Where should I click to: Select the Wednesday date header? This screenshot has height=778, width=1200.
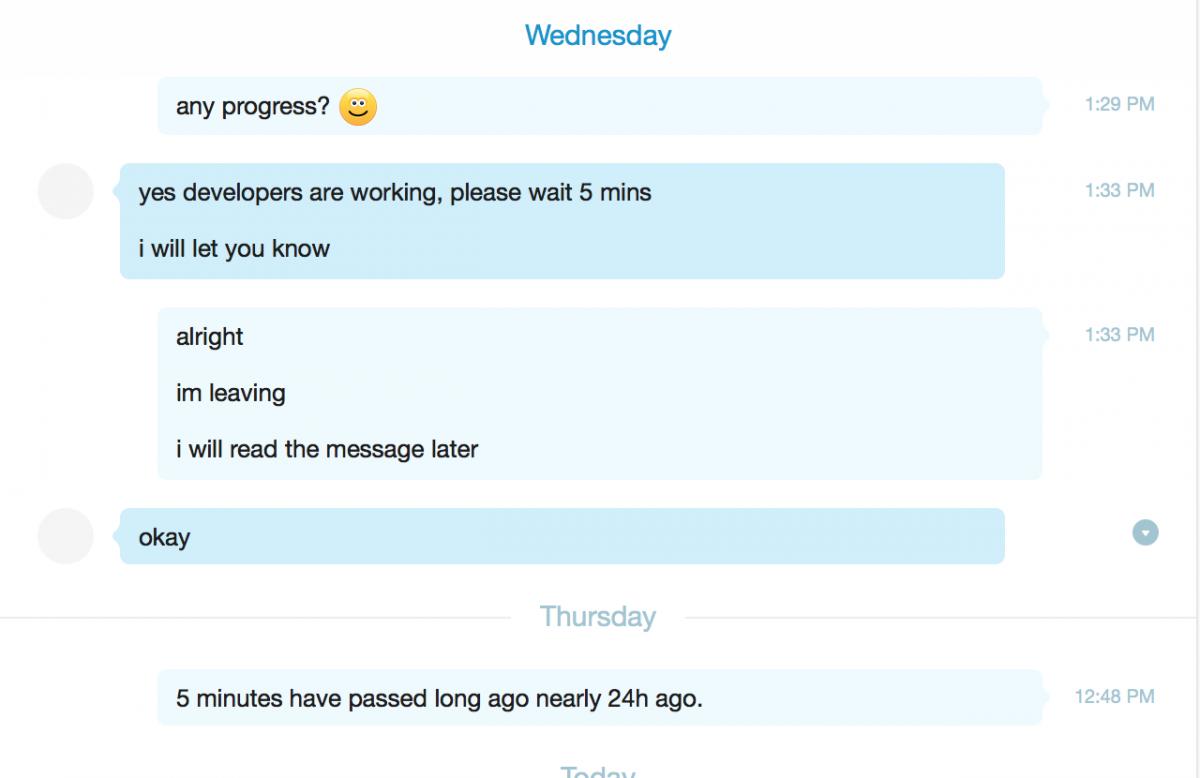[598, 36]
